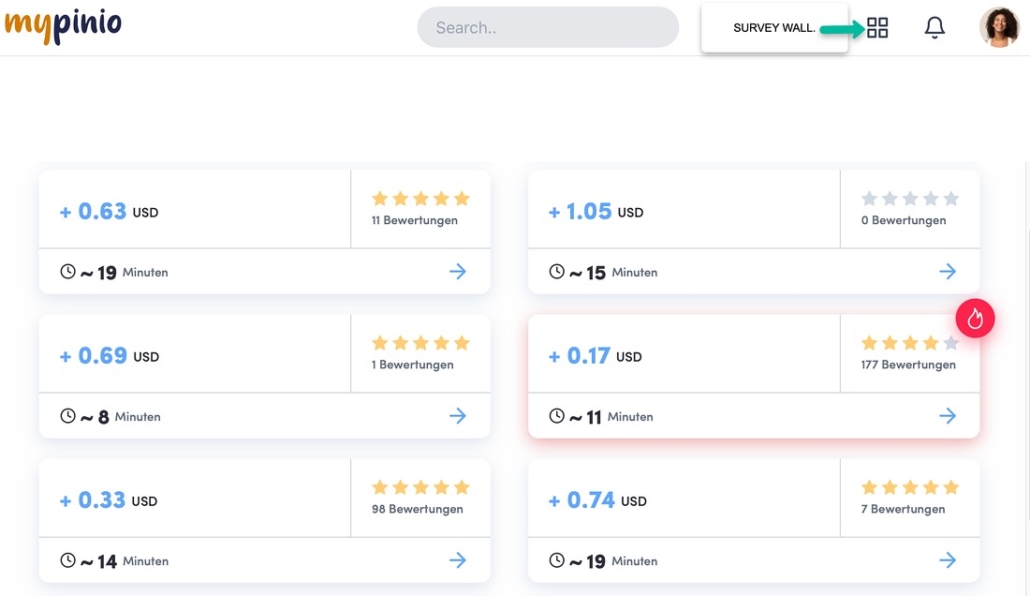Rate the 0 Bewertungen survey's first star
Screen dimensions: 1030x596
click(x=868, y=198)
